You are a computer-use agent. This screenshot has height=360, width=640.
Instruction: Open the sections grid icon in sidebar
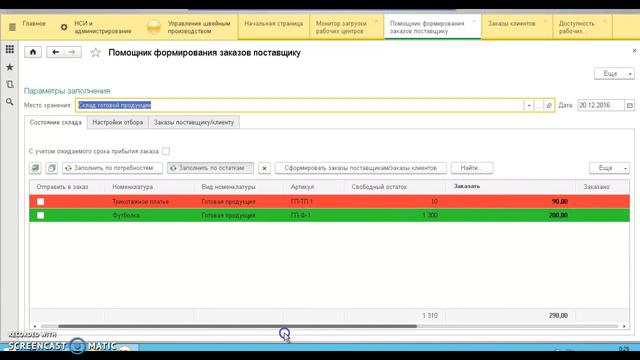pyautogui.click(x=9, y=49)
